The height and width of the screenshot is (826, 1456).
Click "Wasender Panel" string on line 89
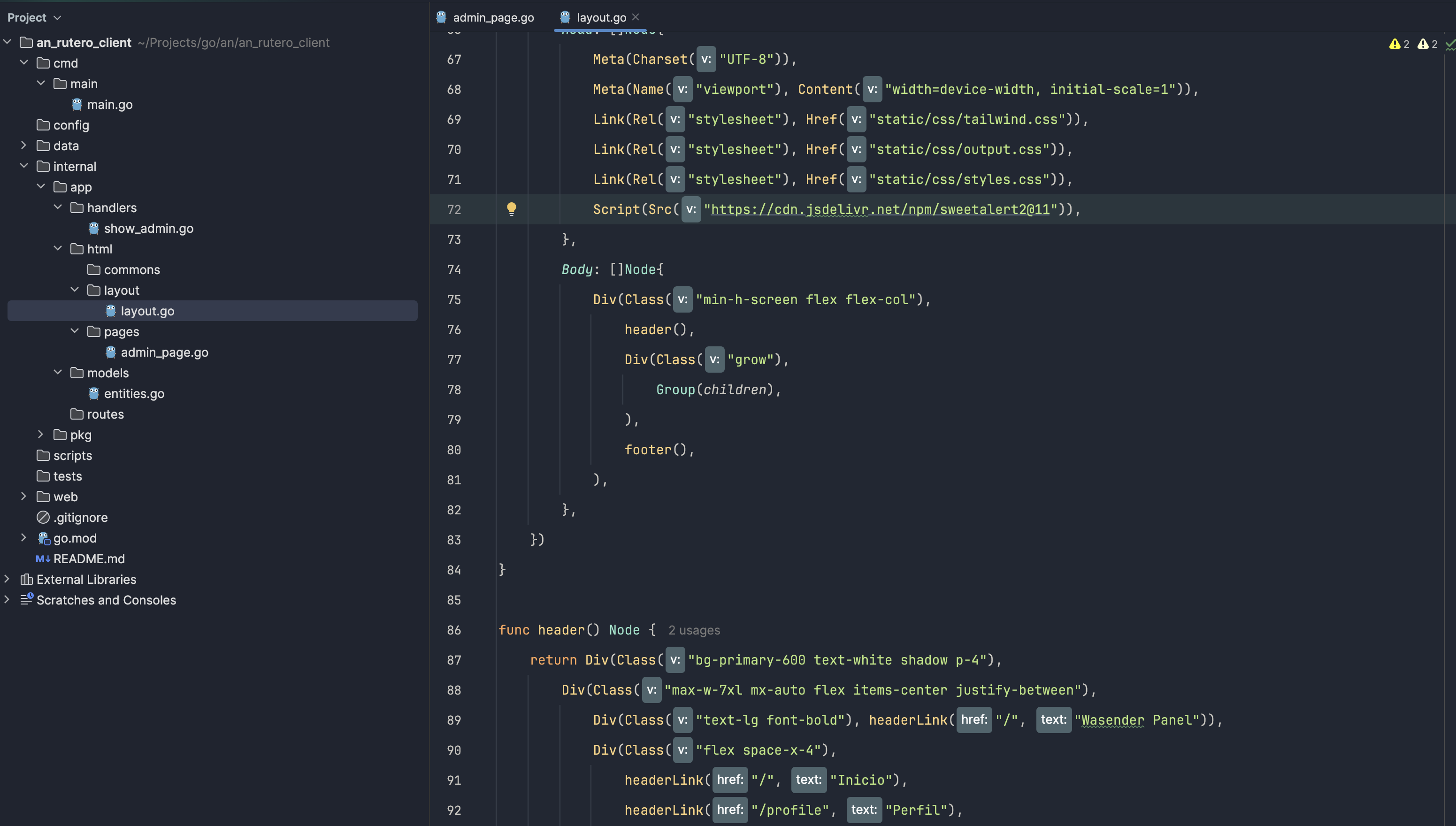1137,720
